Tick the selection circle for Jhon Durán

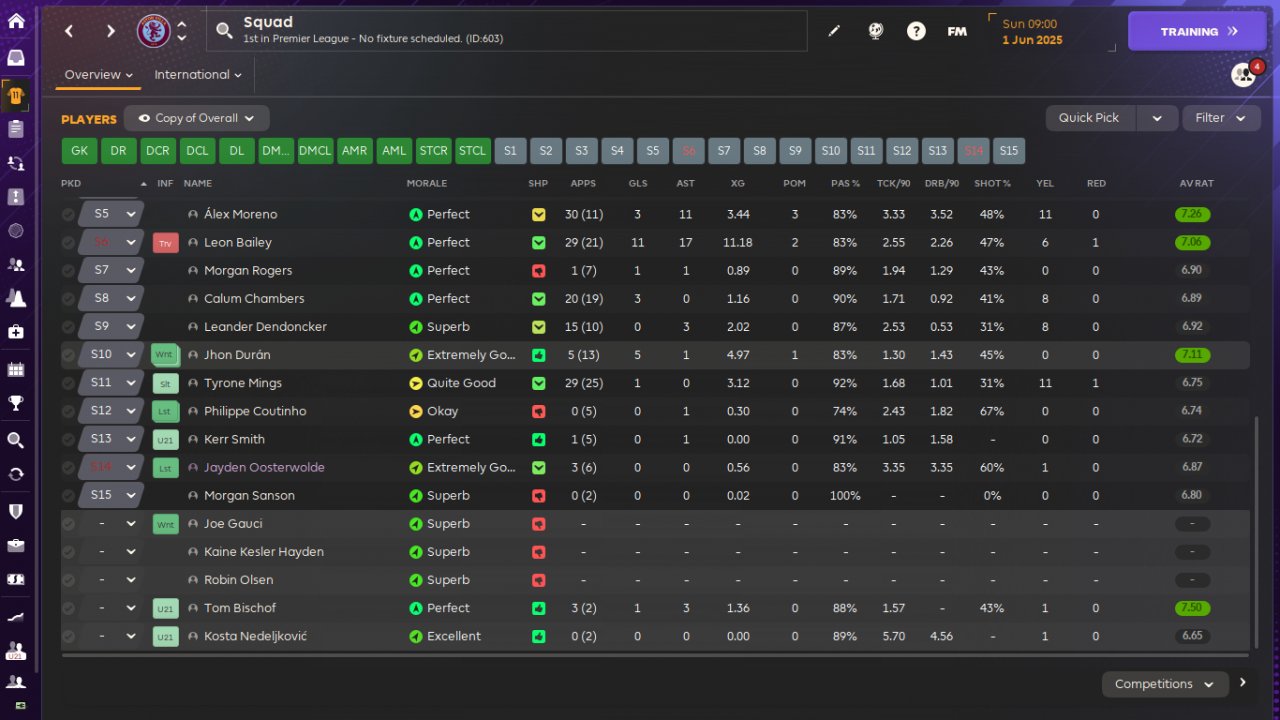pos(68,355)
